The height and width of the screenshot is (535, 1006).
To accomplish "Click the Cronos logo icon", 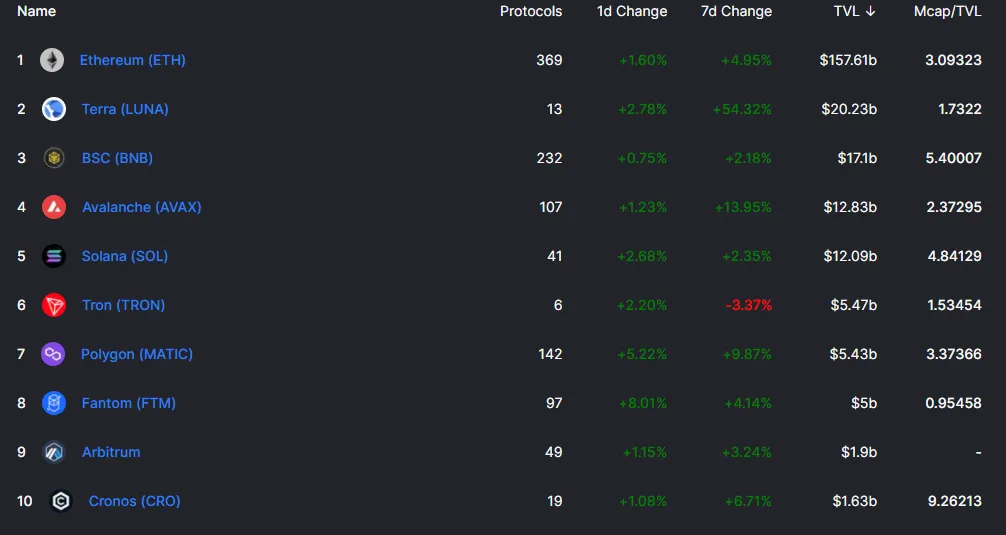I will (61, 501).
